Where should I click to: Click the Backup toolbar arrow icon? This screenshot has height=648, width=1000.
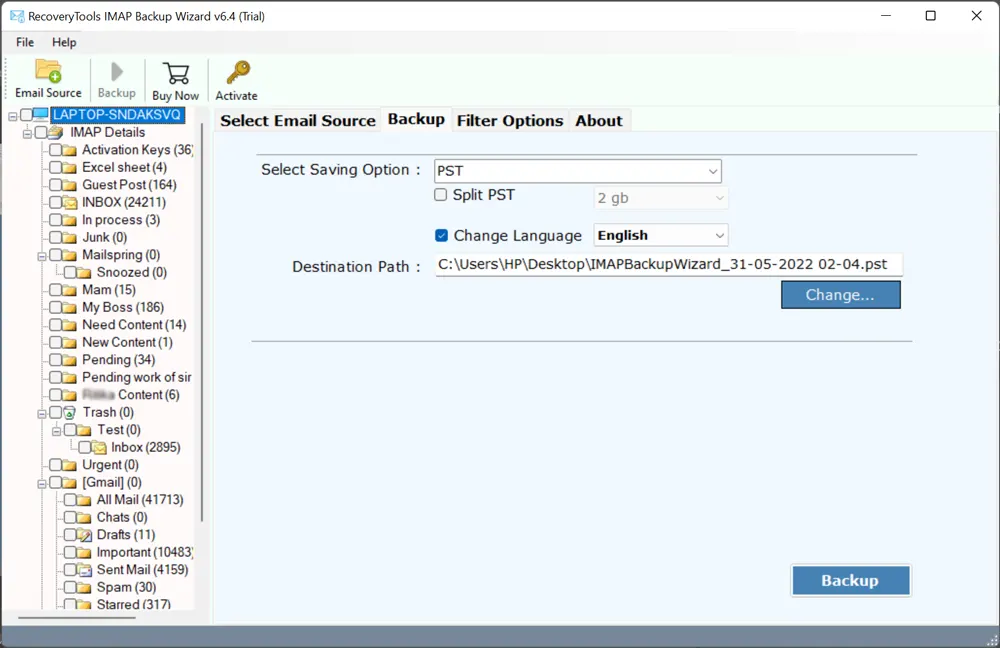click(117, 72)
